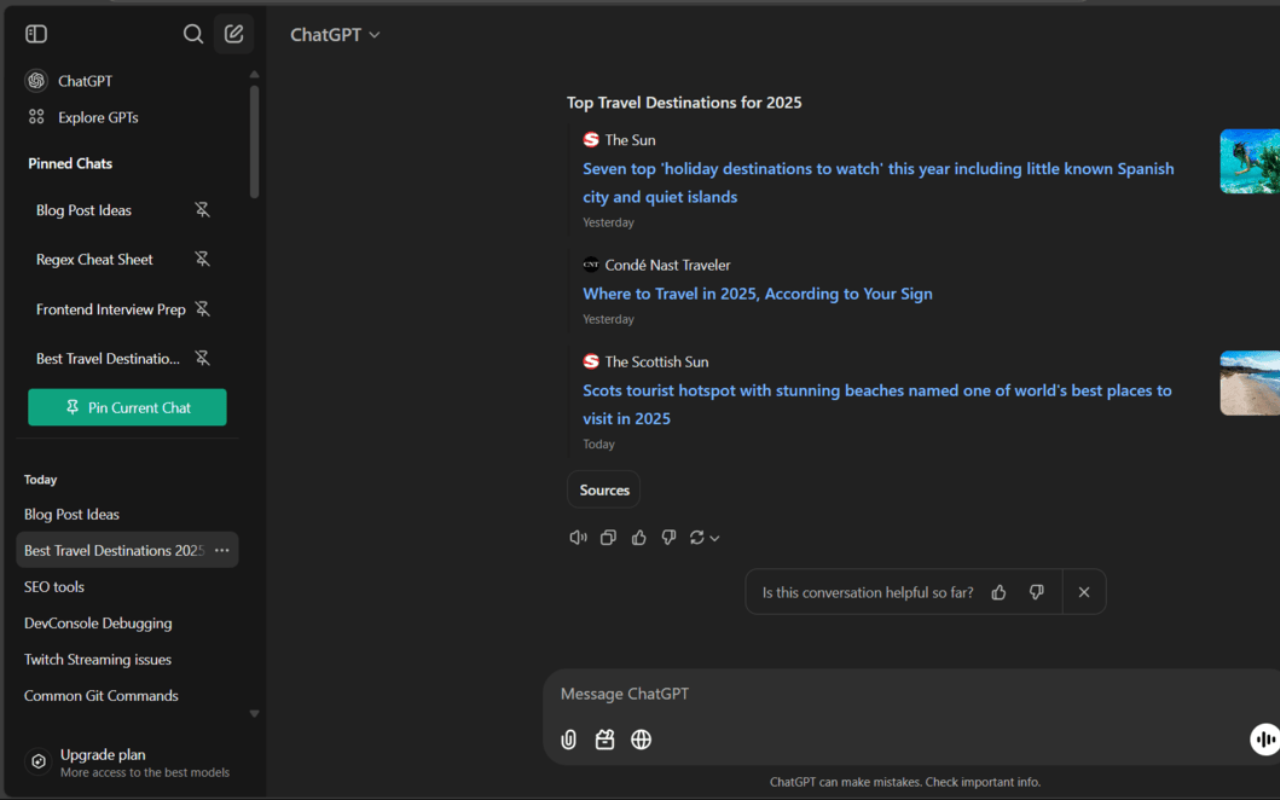
Task: Open the Sun article about seven holiday destinations
Action: (x=878, y=183)
